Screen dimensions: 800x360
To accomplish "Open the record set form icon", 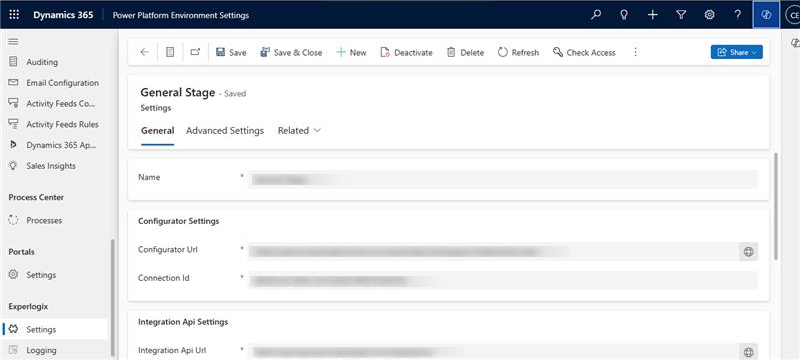I will 170,52.
